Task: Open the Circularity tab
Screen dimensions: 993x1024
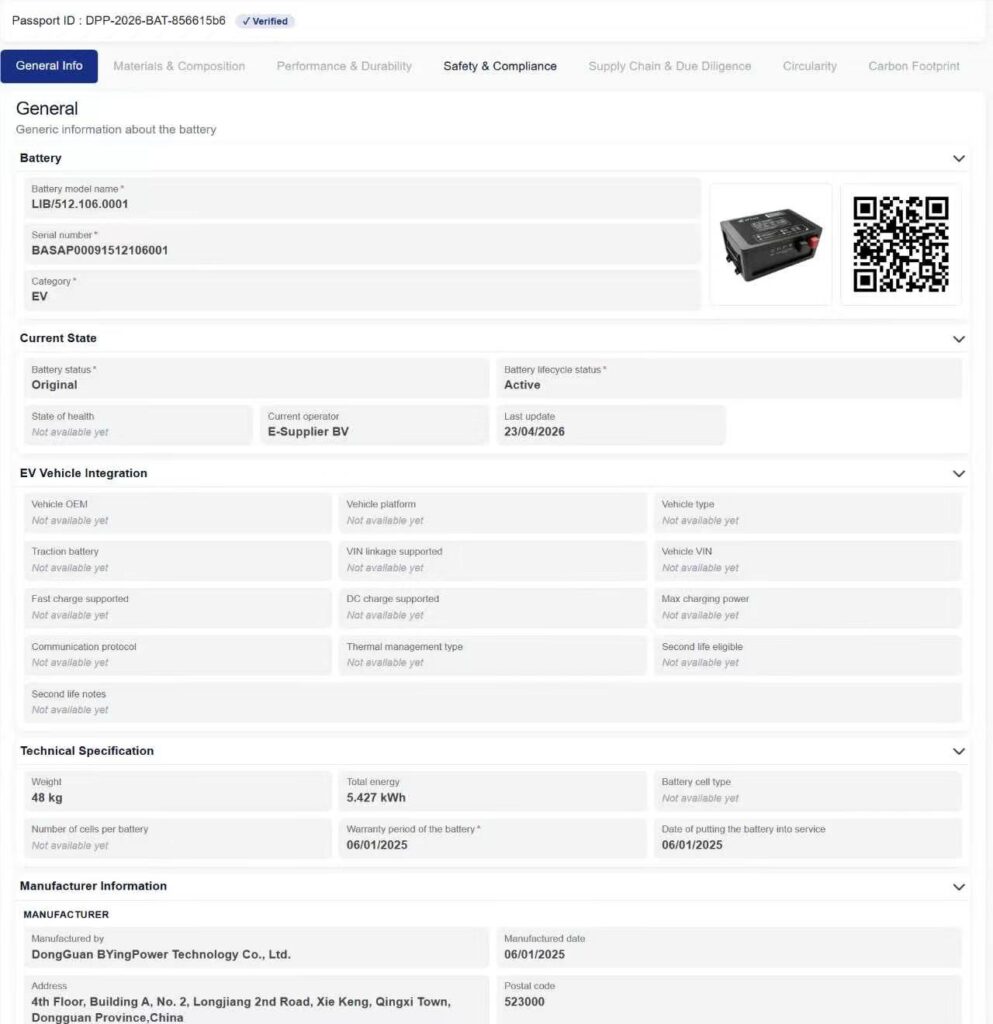Action: pos(810,66)
